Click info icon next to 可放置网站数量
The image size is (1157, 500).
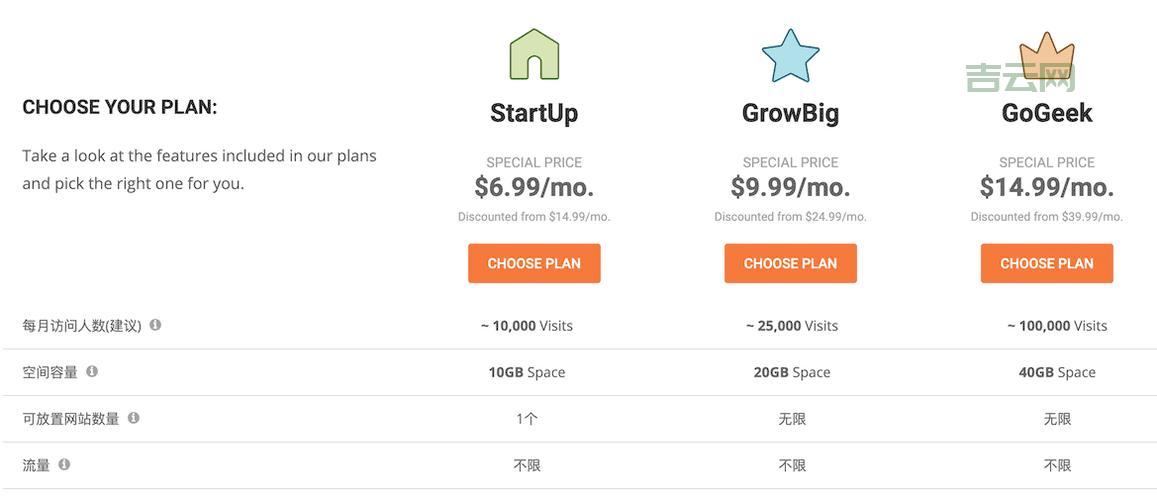(133, 418)
